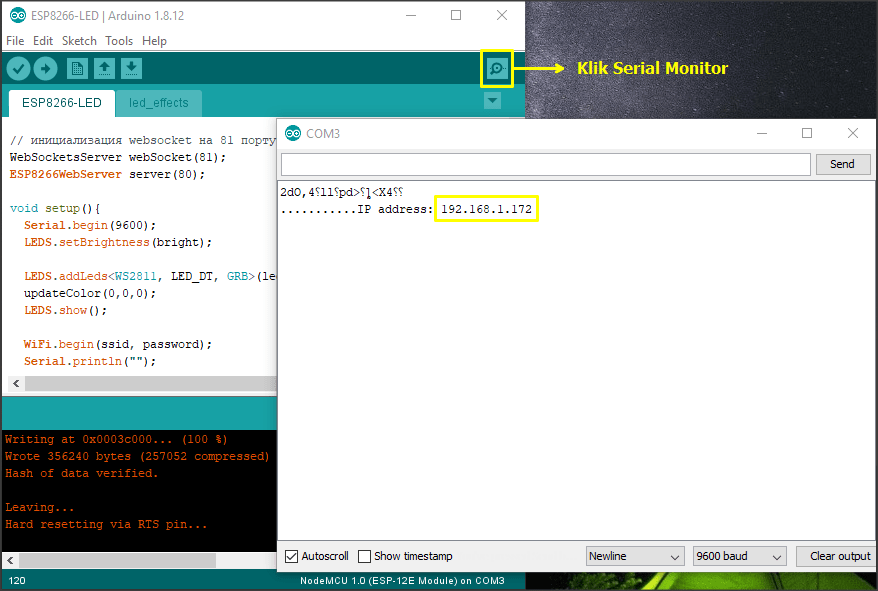
Task: Create a new sketch with the New icon
Action: [77, 69]
